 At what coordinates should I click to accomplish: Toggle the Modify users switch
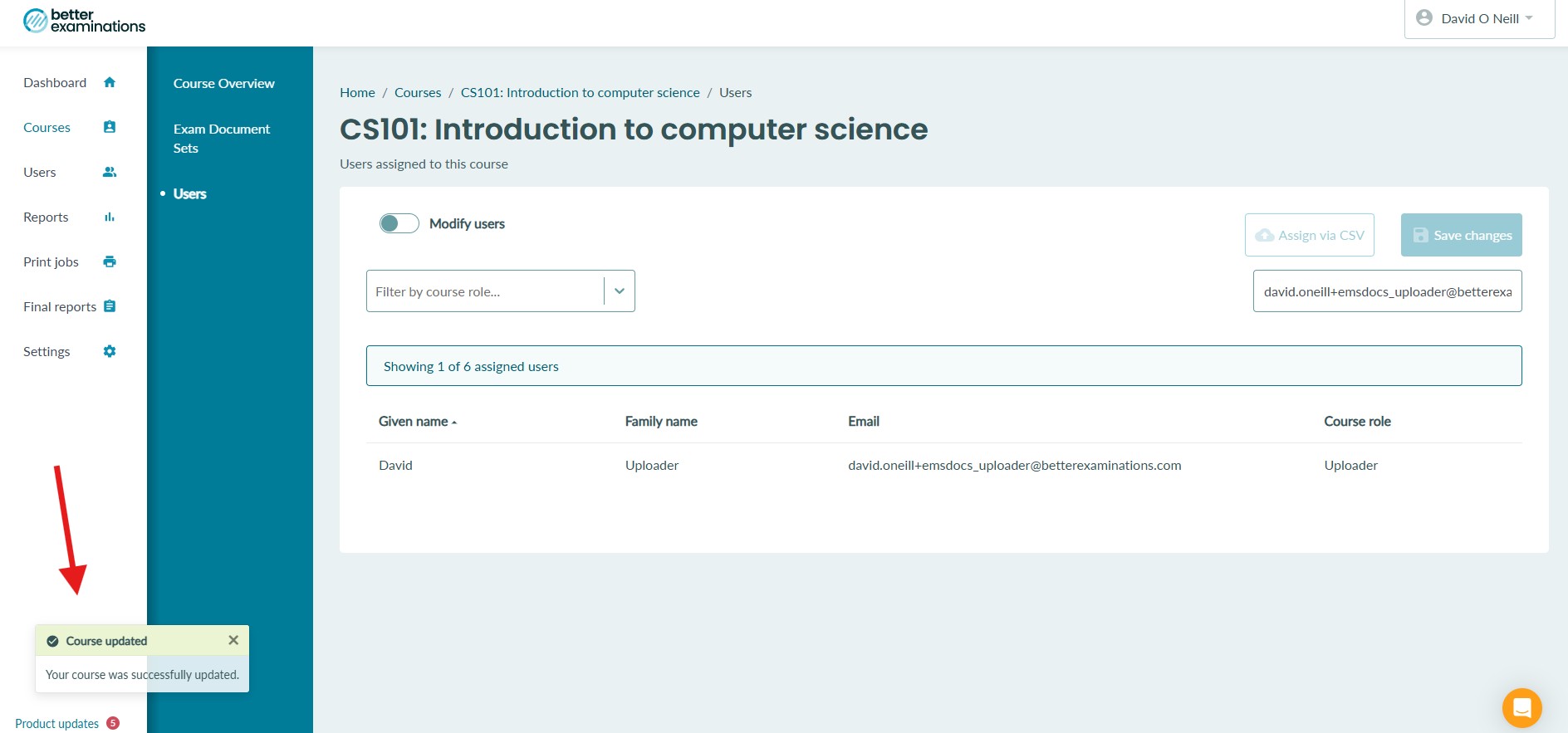pyautogui.click(x=399, y=223)
